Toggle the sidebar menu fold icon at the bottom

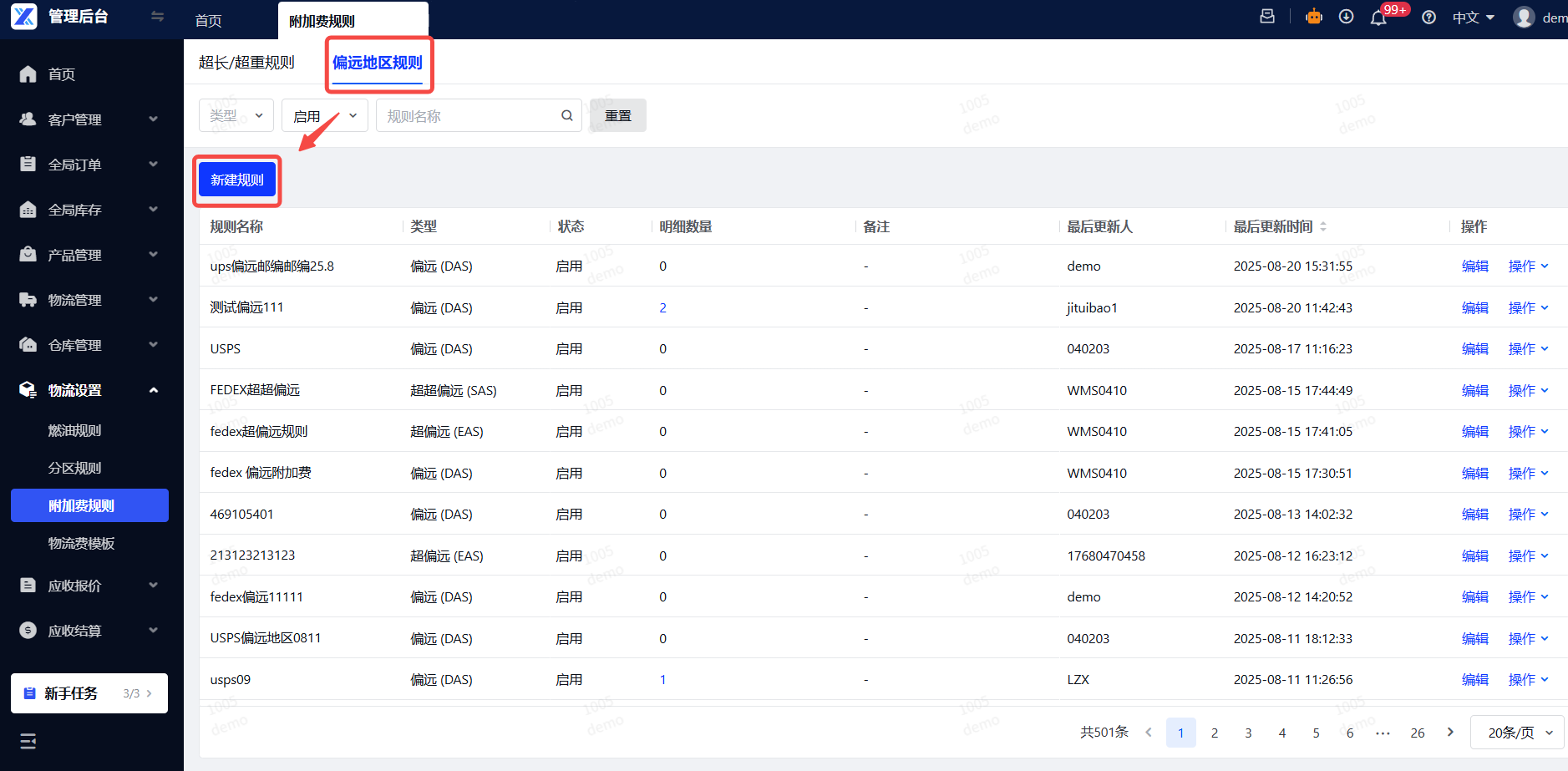[28, 741]
